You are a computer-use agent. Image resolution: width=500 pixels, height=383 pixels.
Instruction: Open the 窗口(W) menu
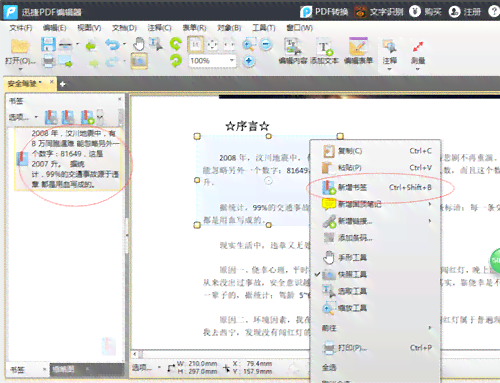[299, 28]
